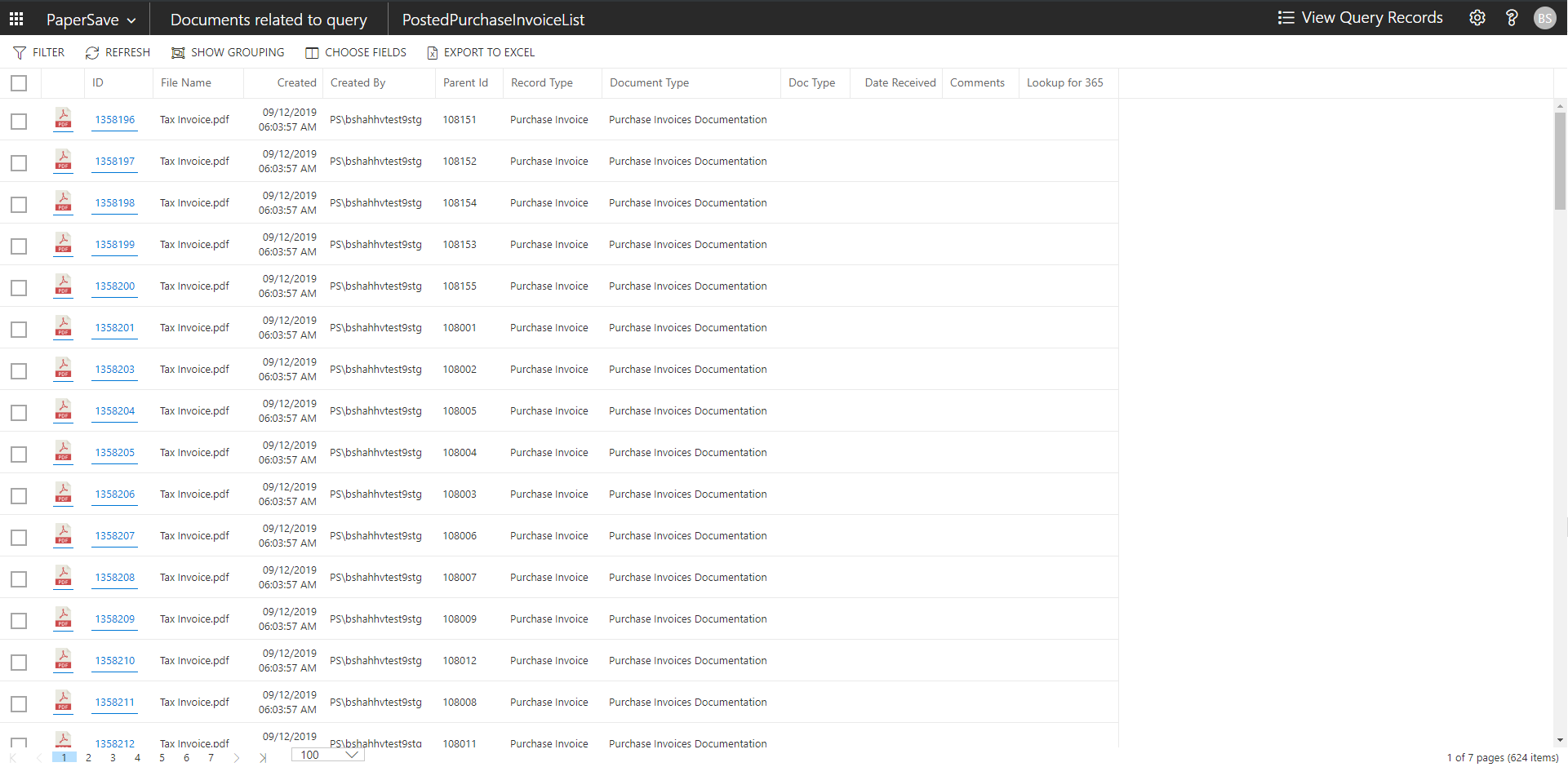Export the list to Excel
This screenshot has height=767, width=1568.
point(481,53)
